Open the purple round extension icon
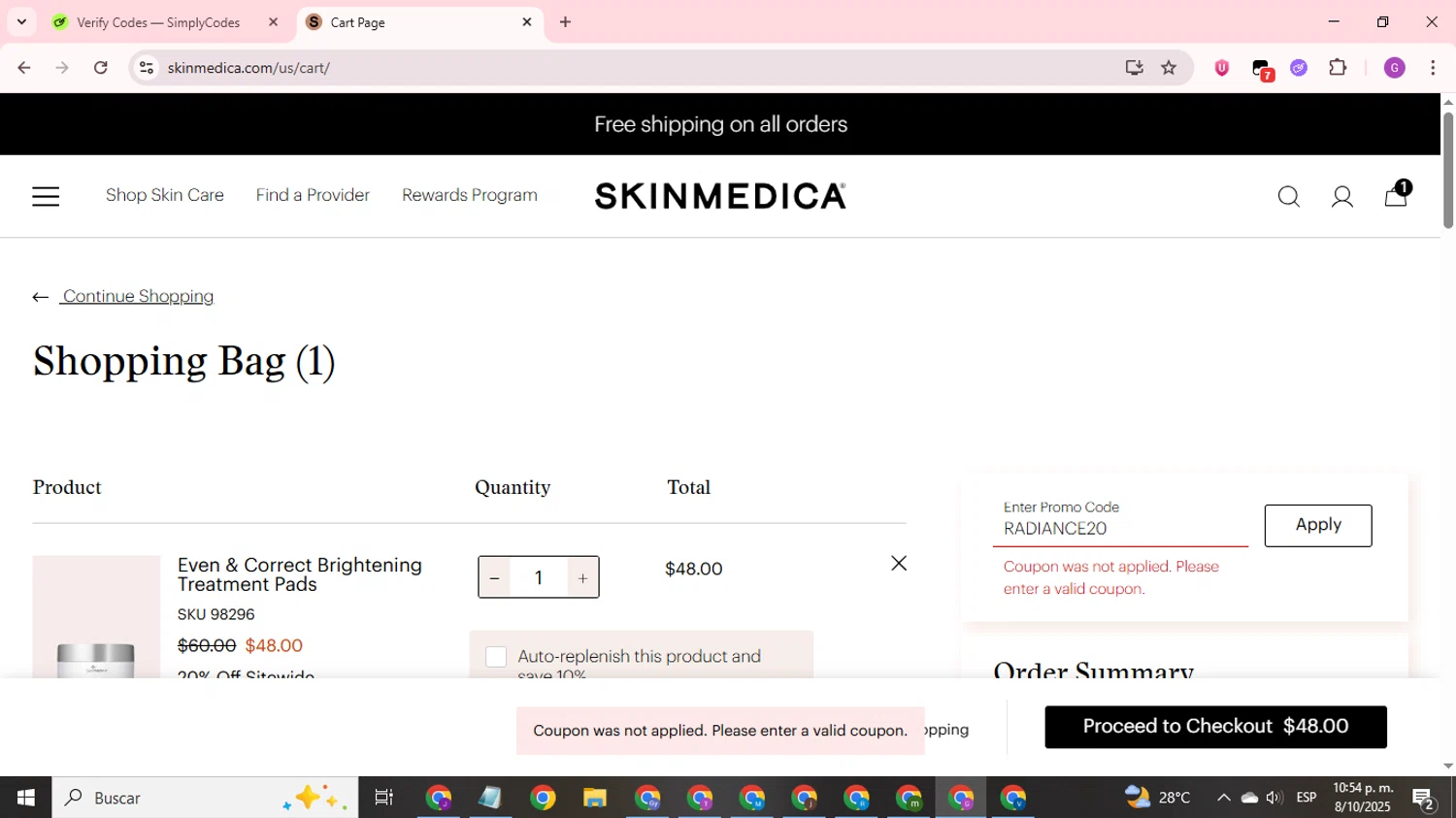This screenshot has height=818, width=1456. (1299, 68)
